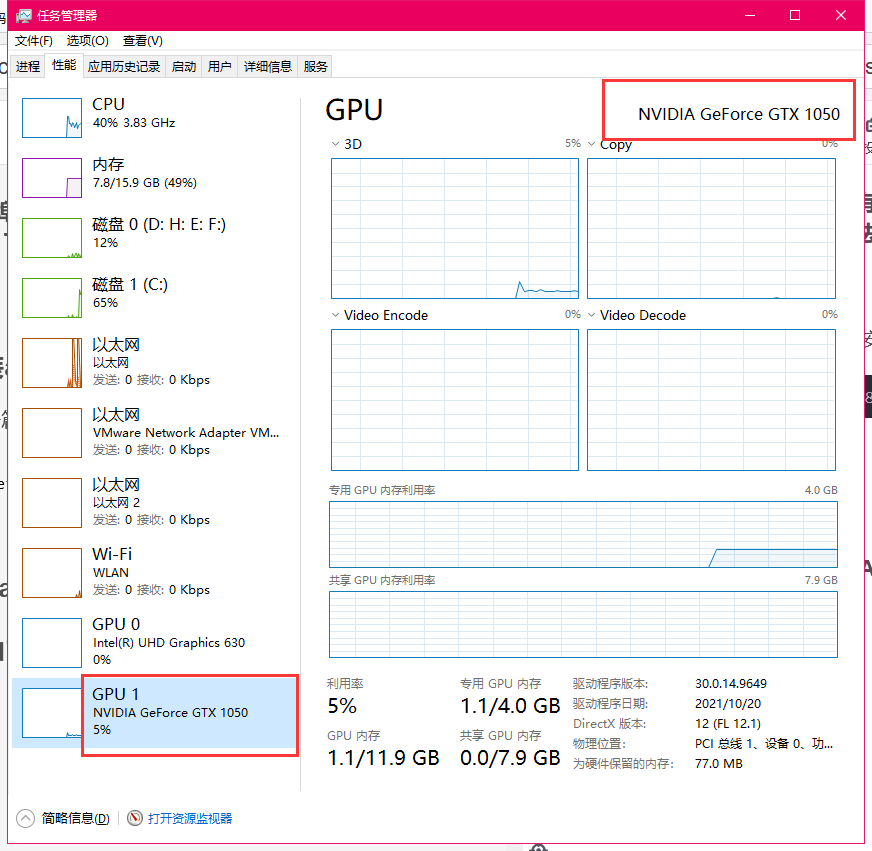Select the 内存 (Memory) graph thumbnail
Screen dimensions: 872x851
(x=150, y=177)
